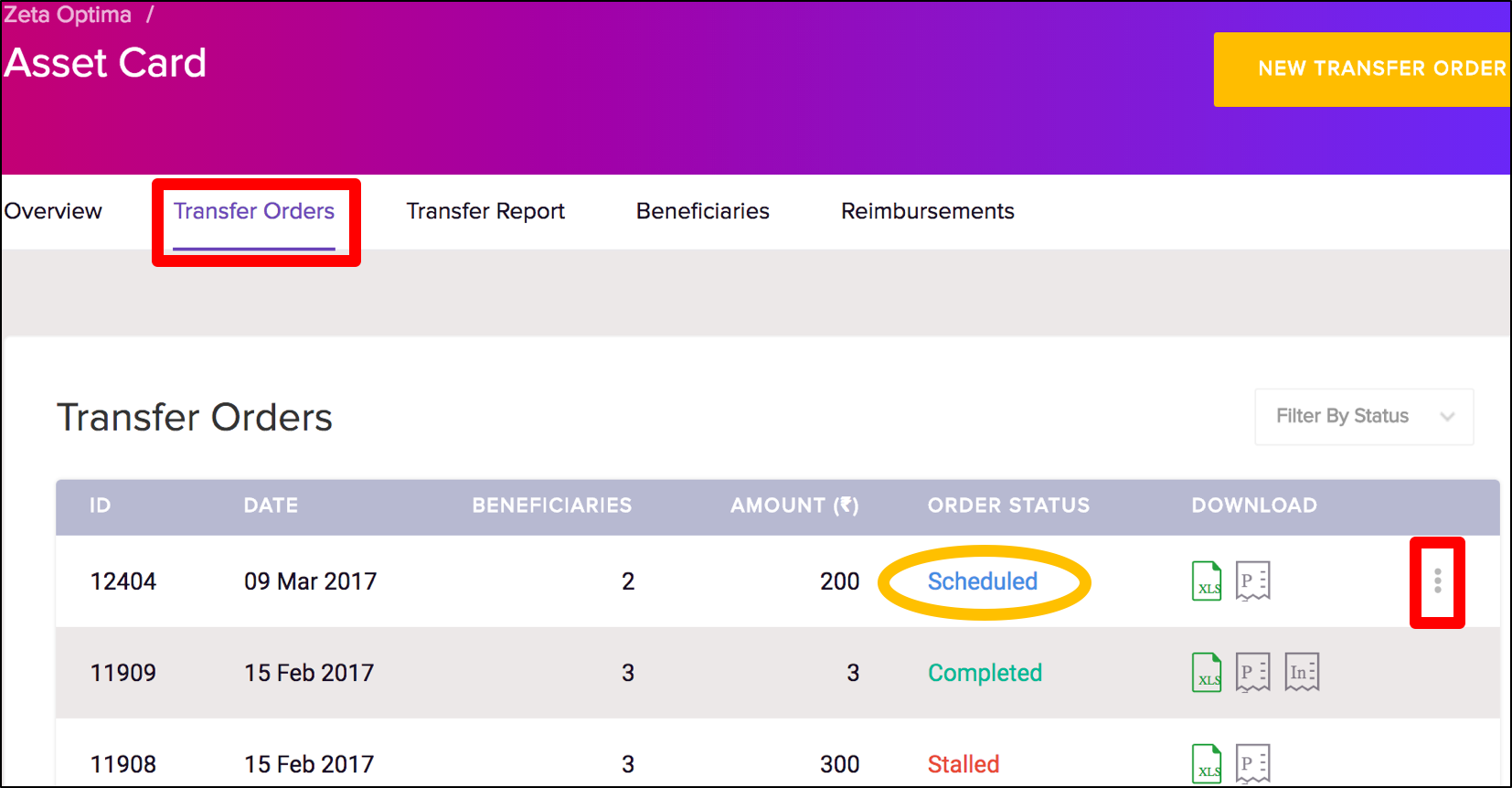Download XLS file for order 11908

(x=1207, y=764)
